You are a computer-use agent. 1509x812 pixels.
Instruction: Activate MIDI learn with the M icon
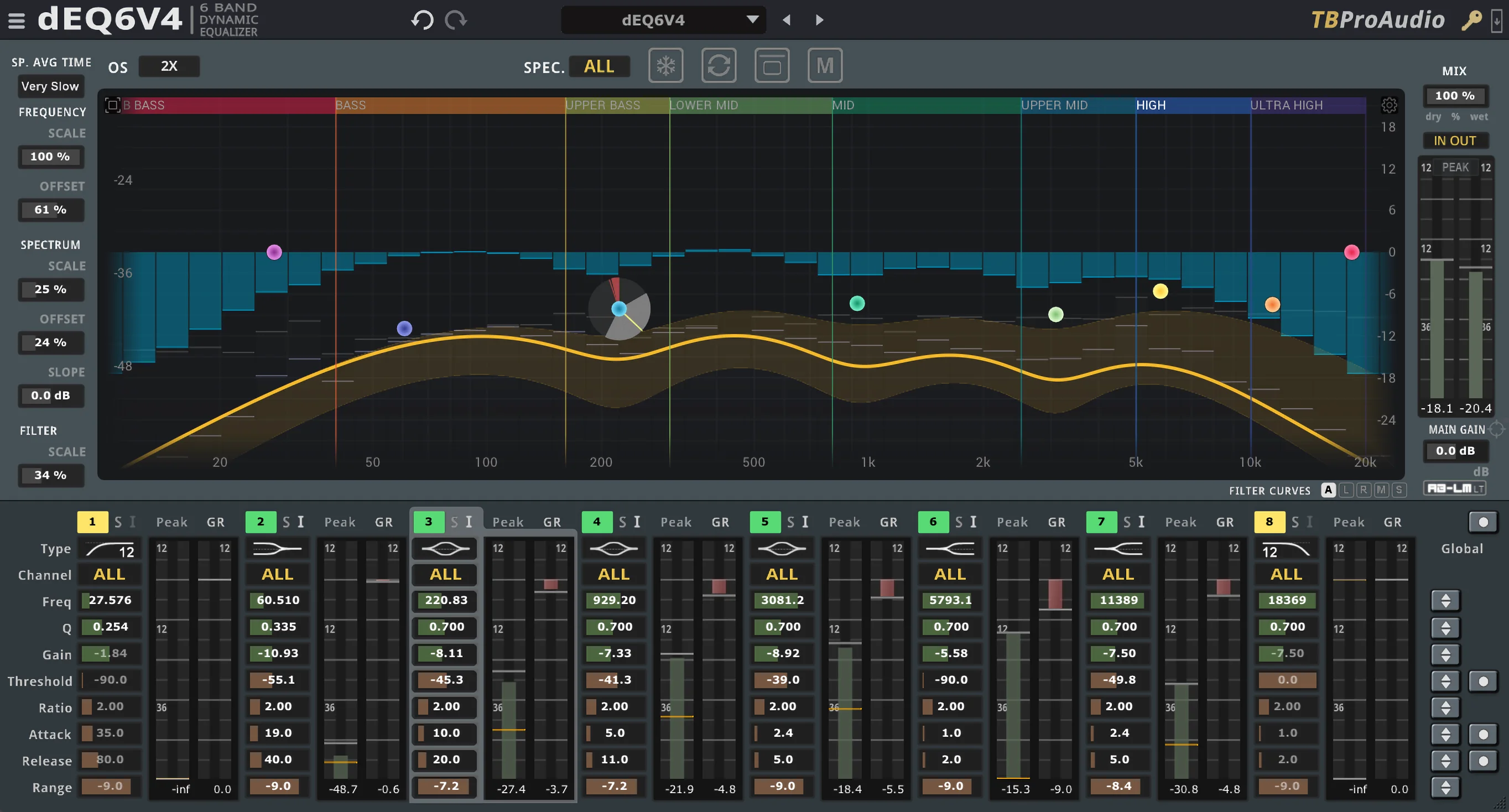click(825, 66)
